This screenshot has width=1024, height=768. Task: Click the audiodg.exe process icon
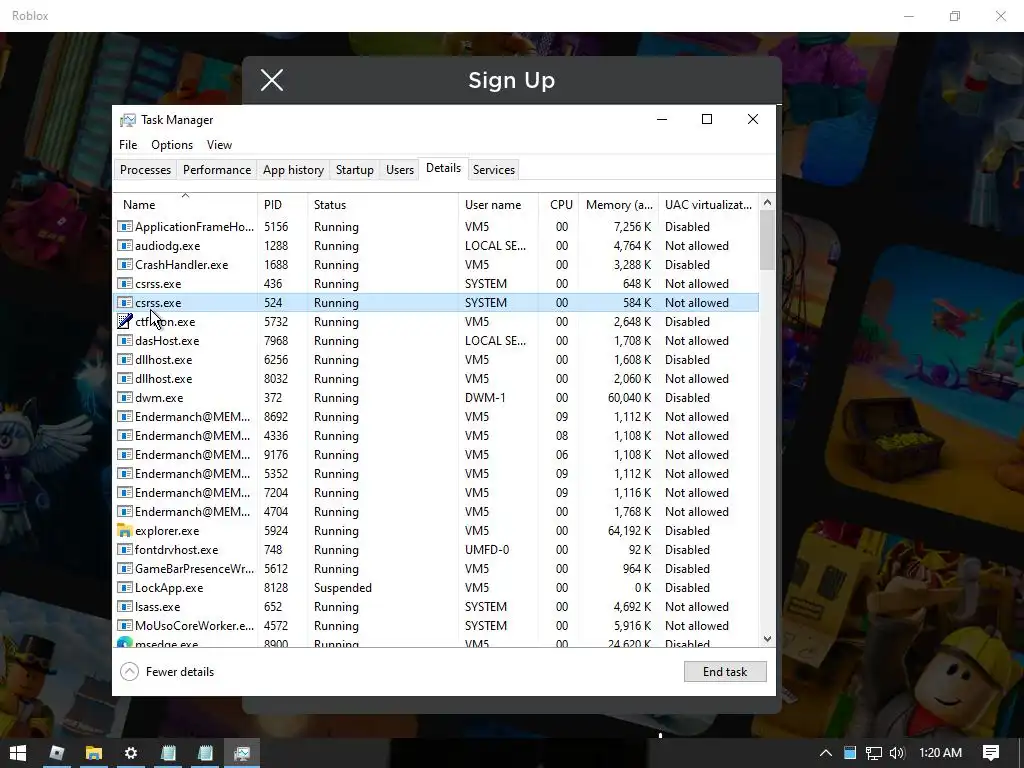coord(124,246)
